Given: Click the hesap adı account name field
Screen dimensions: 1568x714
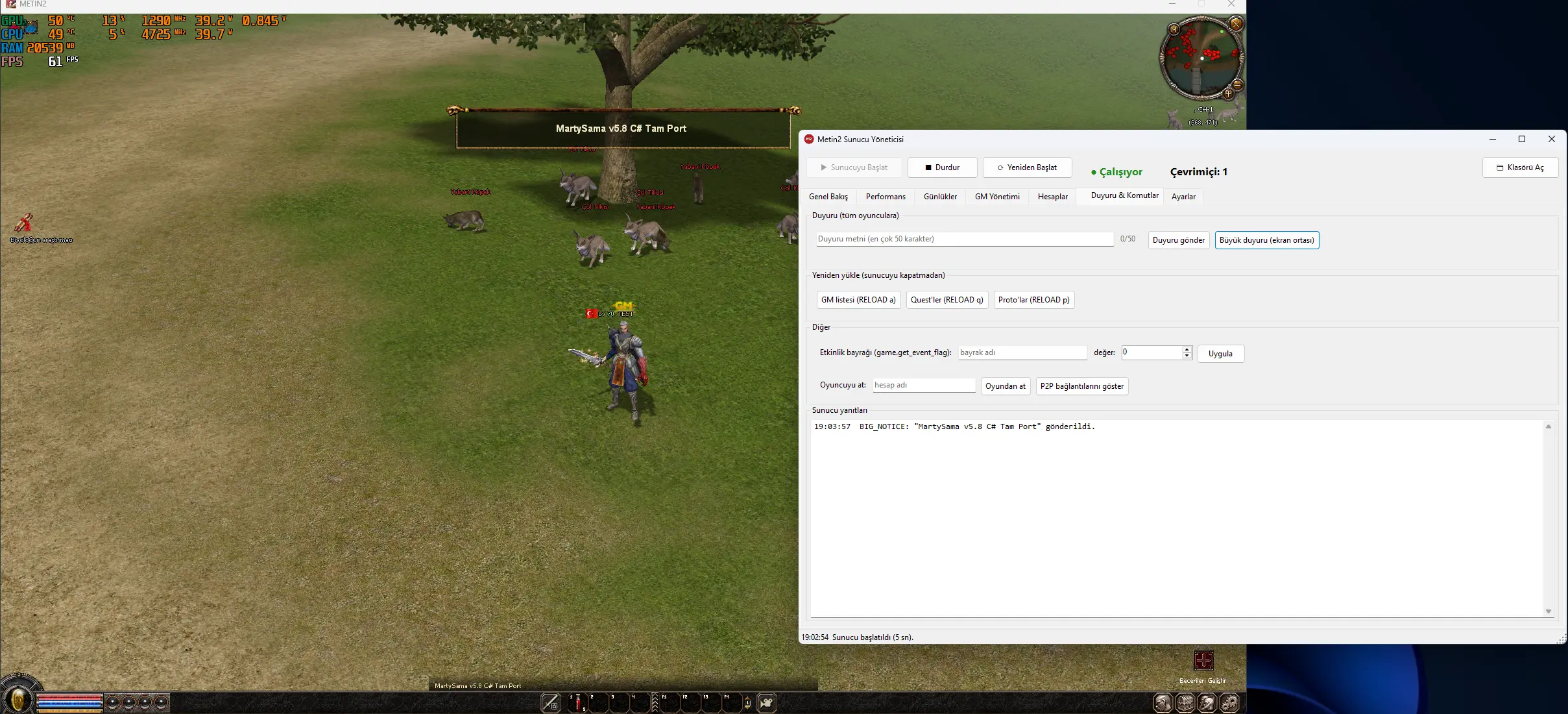Looking at the screenshot, I should click(924, 385).
